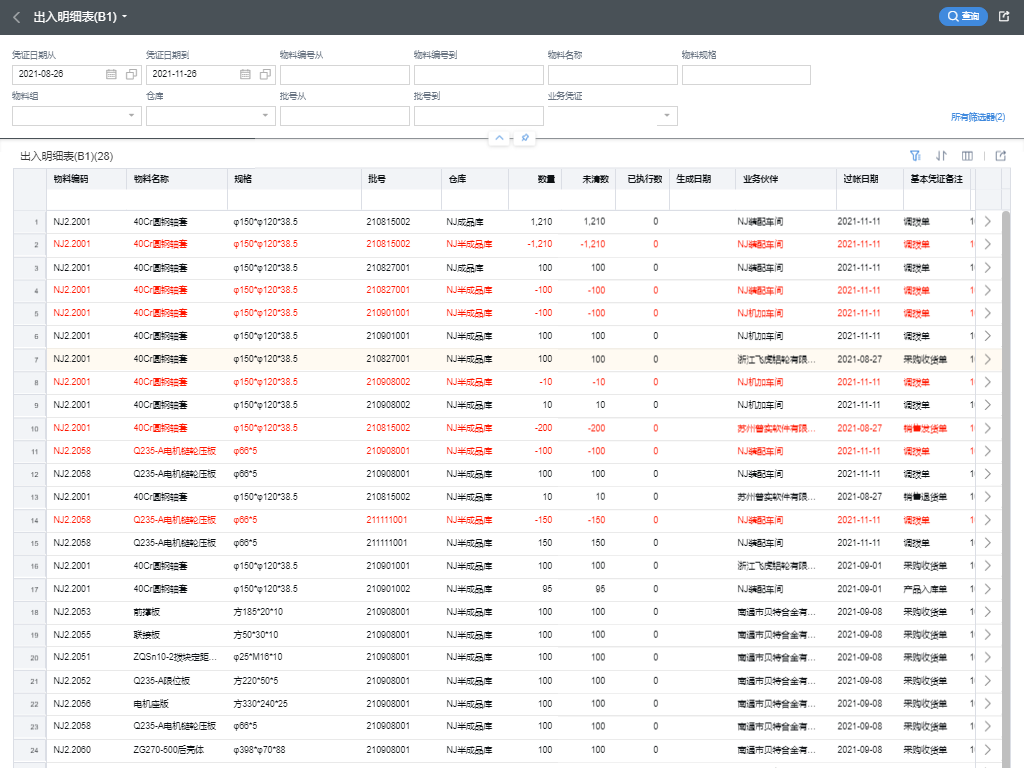Click the 仓库 column header
Image resolution: width=1024 pixels, height=768 pixels.
click(x=475, y=179)
